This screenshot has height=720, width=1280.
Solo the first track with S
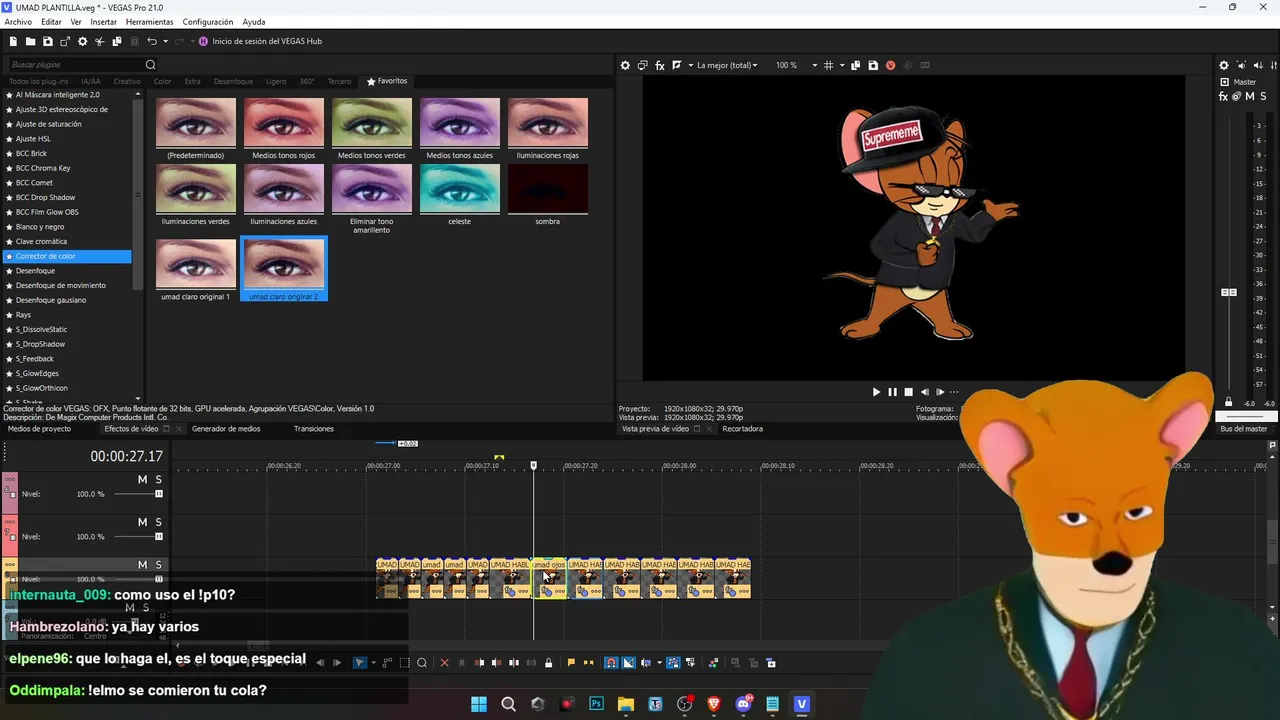pyautogui.click(x=158, y=480)
